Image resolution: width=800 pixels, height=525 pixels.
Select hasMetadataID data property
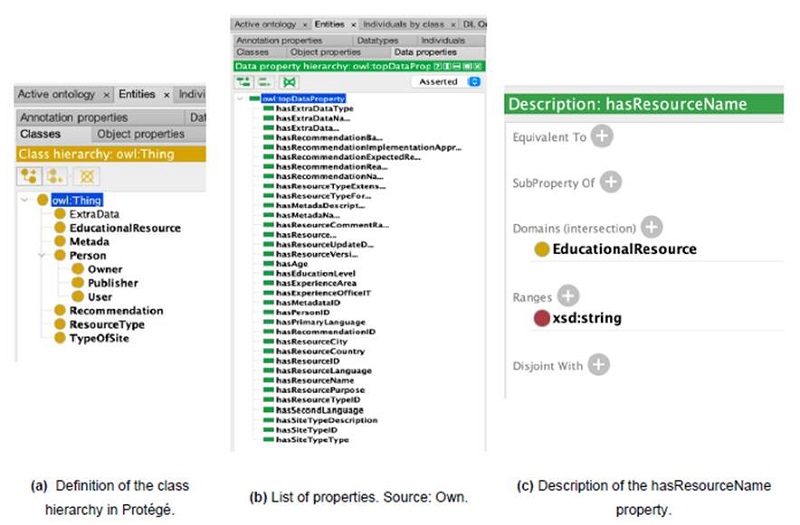[308, 303]
